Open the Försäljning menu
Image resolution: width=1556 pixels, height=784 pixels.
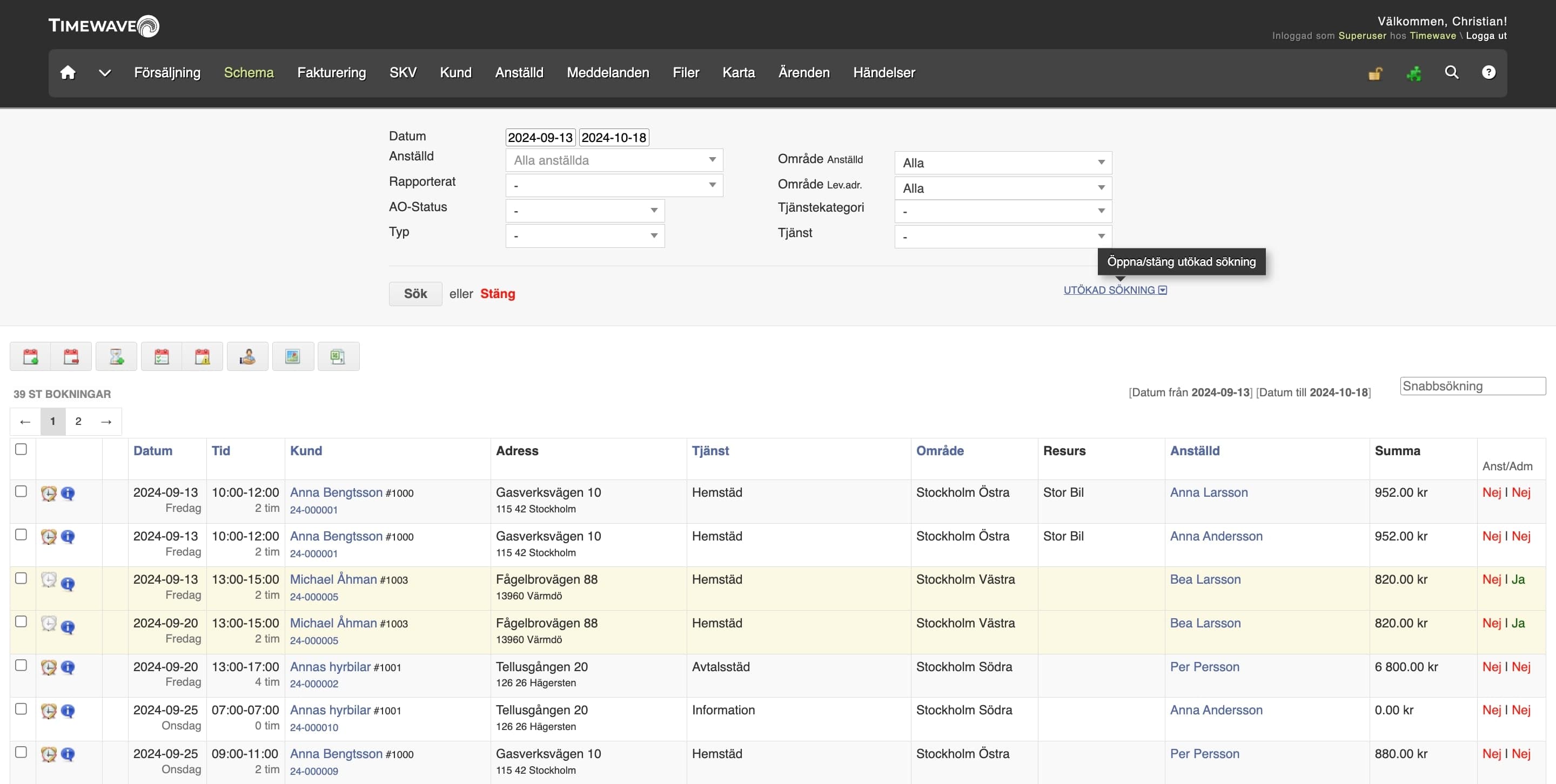[x=167, y=72]
